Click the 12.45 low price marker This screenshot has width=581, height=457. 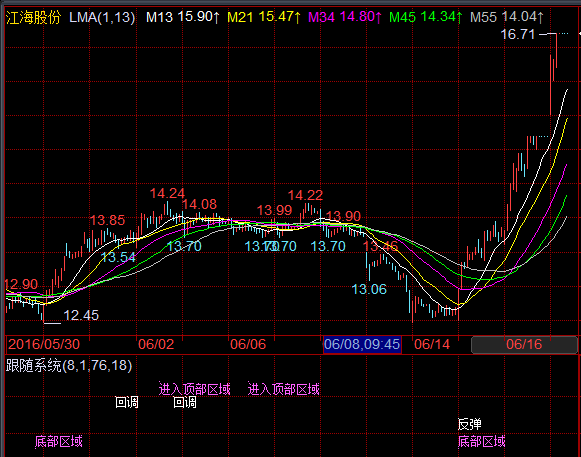(81, 315)
